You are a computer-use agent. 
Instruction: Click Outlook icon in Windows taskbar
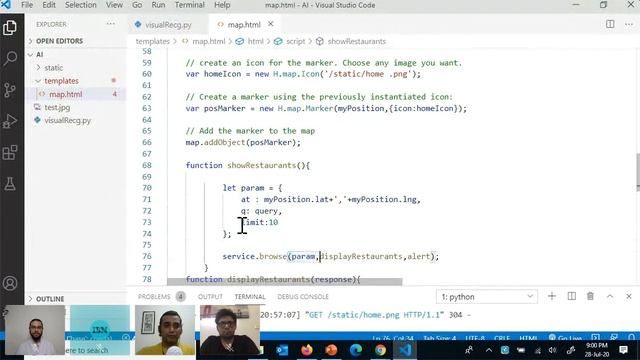[x=282, y=350]
